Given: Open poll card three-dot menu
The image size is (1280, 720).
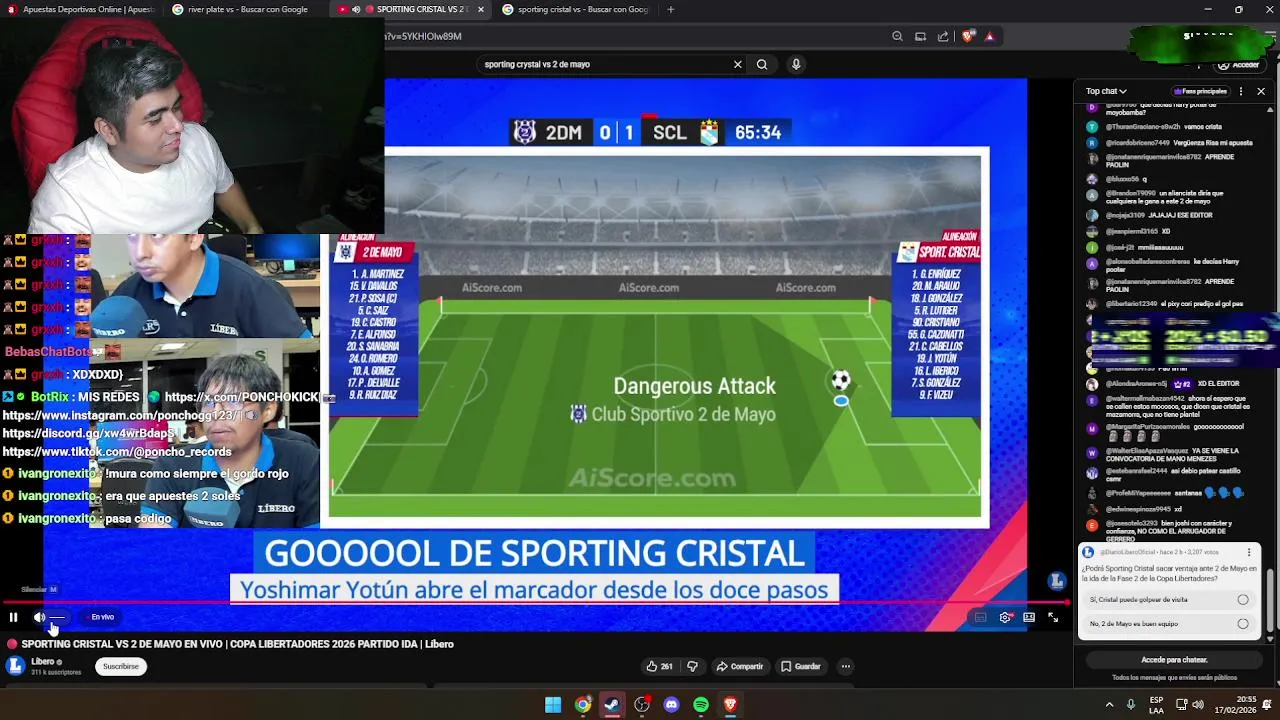Looking at the screenshot, I should pyautogui.click(x=1249, y=552).
